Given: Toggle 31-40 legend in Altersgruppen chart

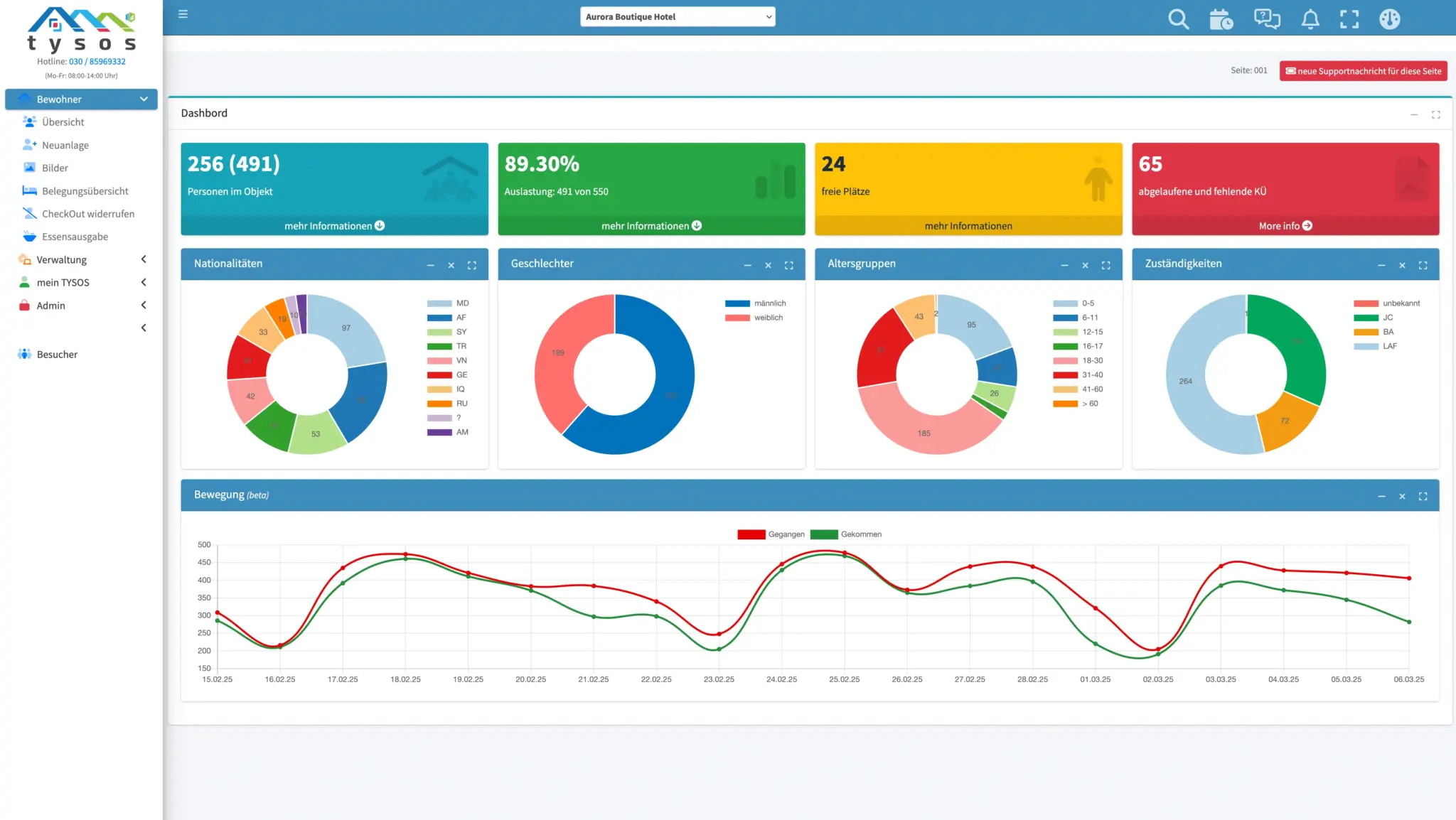Looking at the screenshot, I should click(x=1078, y=374).
